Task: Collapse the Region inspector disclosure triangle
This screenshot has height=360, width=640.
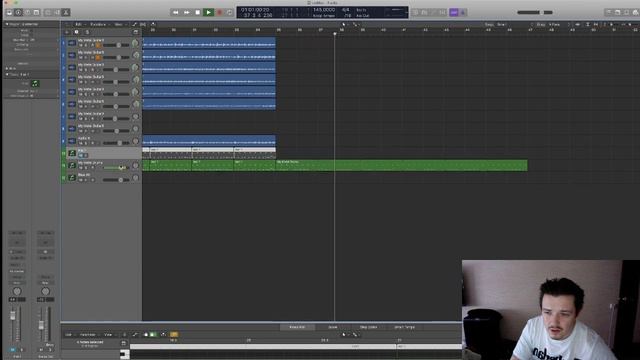Action: coord(7,24)
